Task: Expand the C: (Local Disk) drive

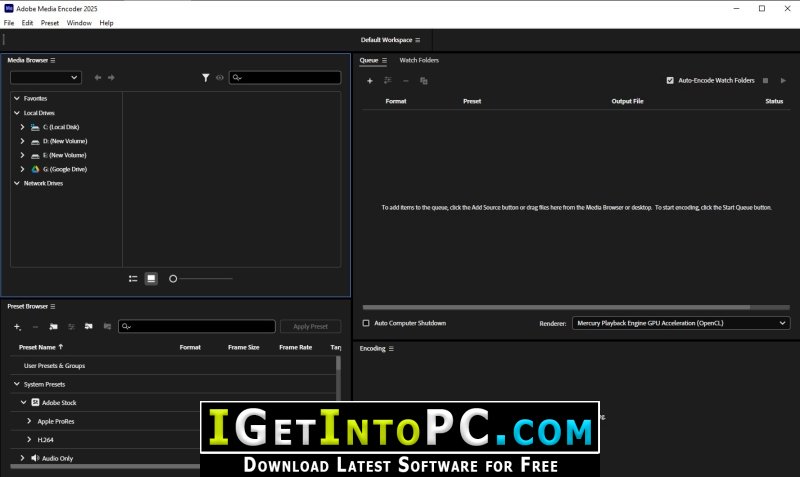Action: pos(23,127)
